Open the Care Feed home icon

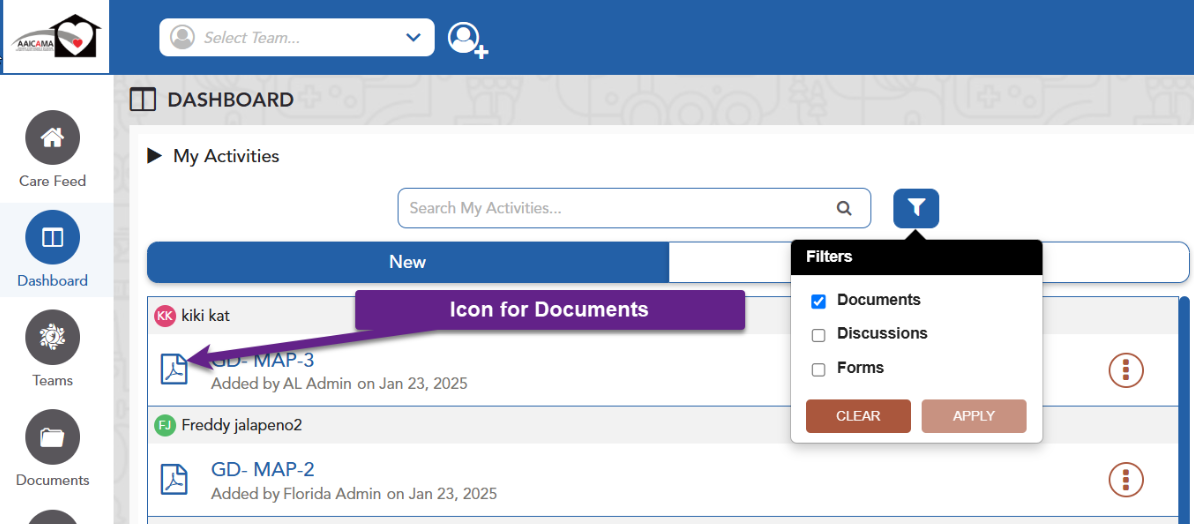pos(52,138)
